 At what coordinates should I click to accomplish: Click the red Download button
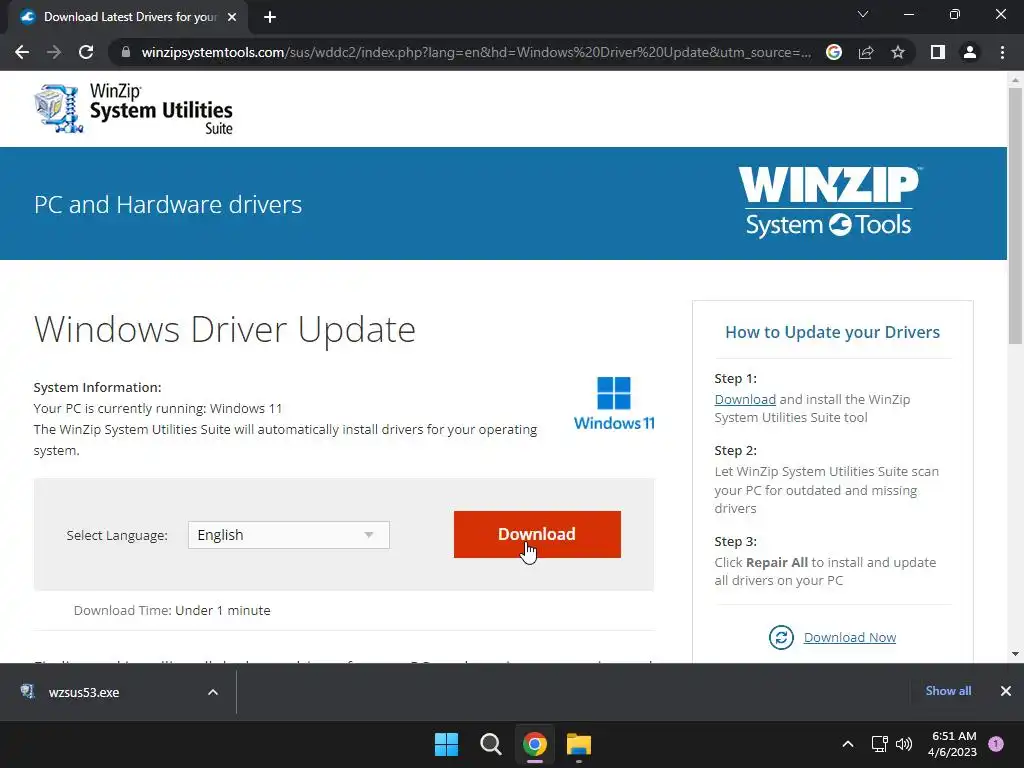(537, 534)
